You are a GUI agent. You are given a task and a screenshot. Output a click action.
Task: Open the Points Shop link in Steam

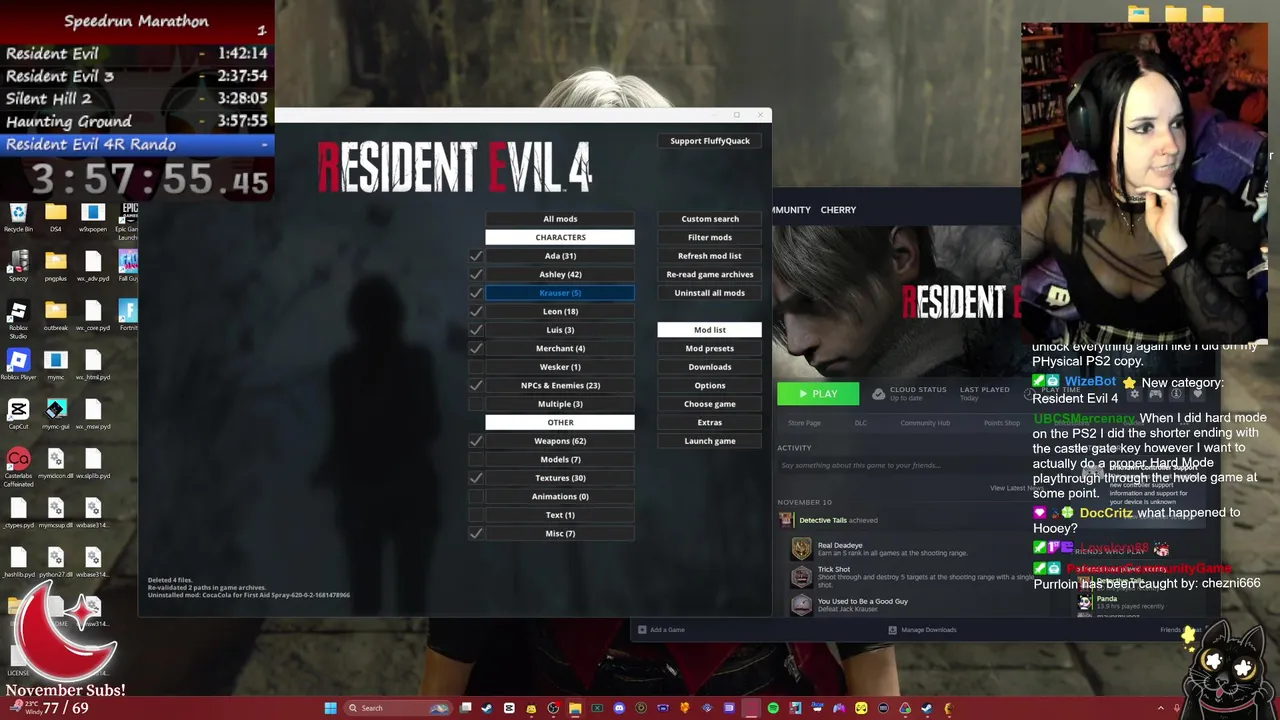point(1001,423)
